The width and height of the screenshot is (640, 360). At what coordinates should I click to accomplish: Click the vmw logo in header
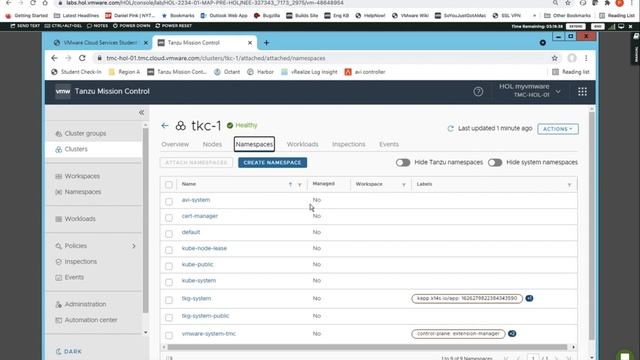click(63, 91)
